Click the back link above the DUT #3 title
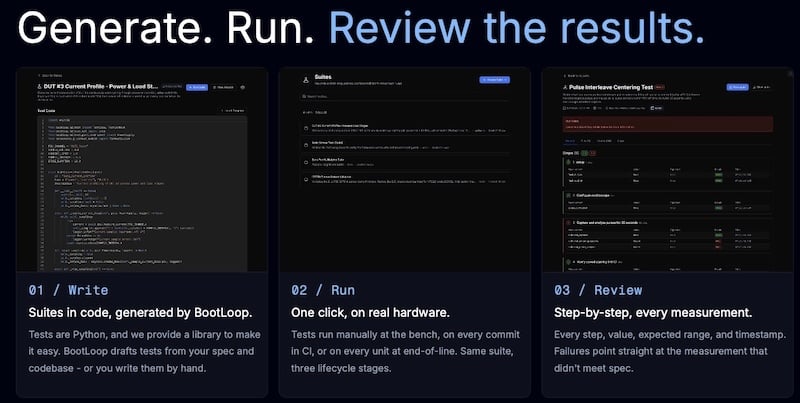 [50, 75]
